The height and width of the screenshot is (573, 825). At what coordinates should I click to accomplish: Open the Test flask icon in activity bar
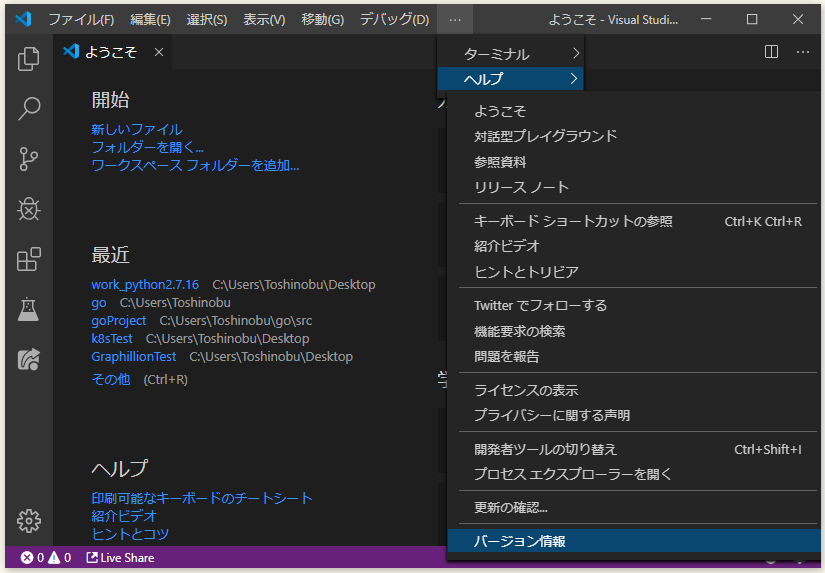tap(28, 309)
